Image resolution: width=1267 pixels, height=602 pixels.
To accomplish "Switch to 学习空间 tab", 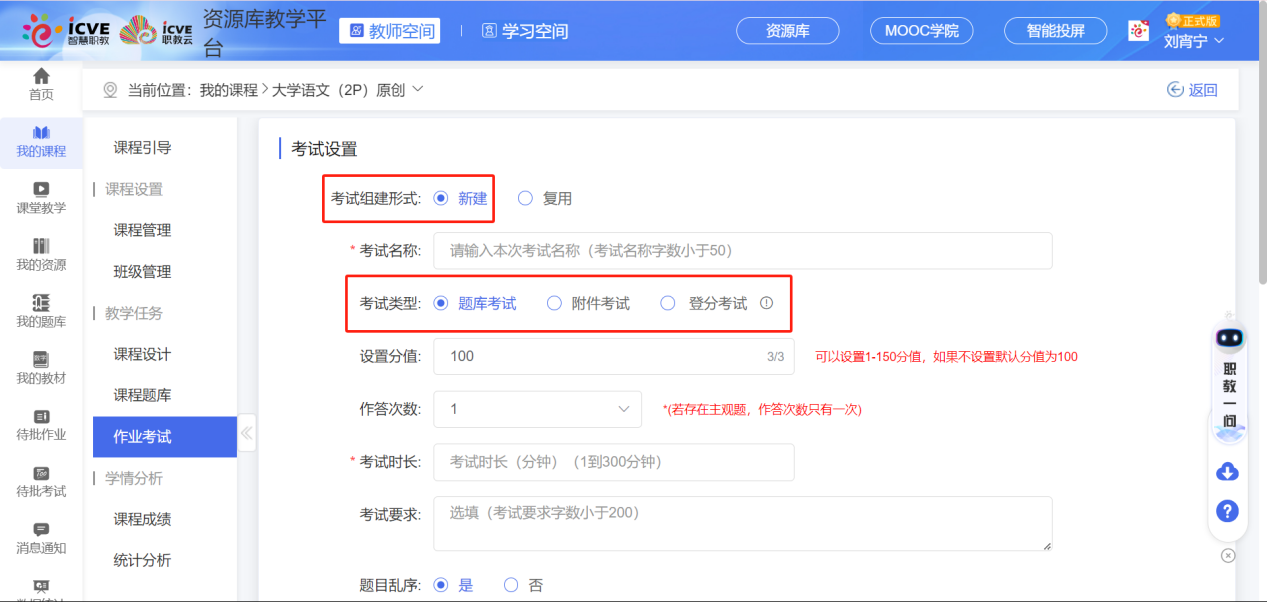I will pos(525,31).
